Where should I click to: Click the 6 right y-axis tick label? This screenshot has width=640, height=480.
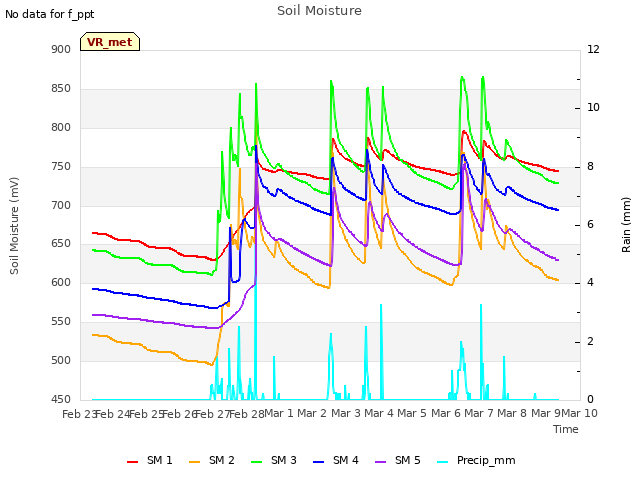click(x=590, y=224)
